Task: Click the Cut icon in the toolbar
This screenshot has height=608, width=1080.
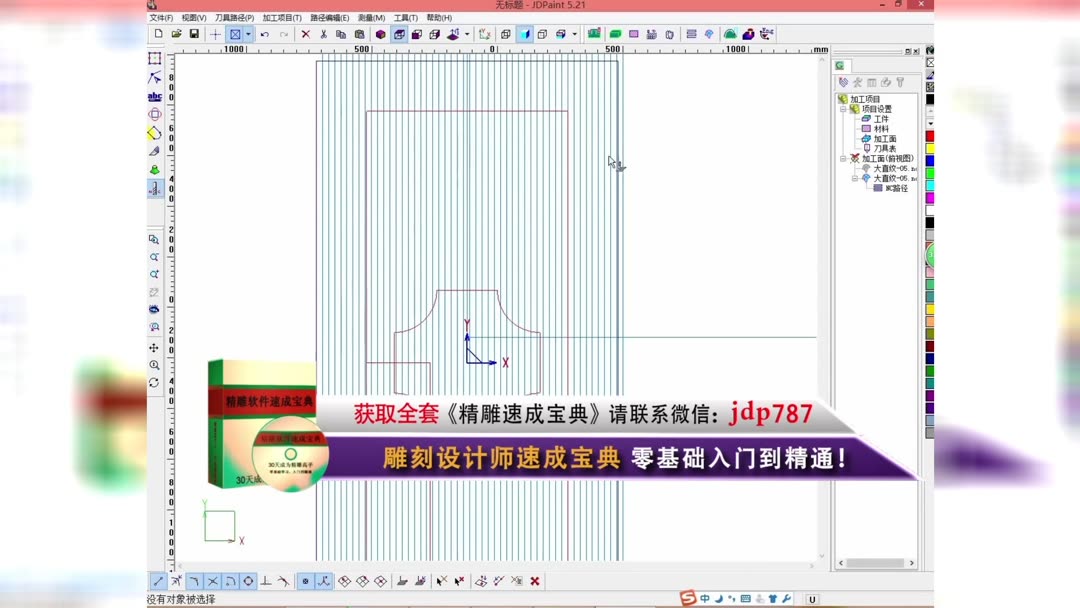Action: coord(323,33)
